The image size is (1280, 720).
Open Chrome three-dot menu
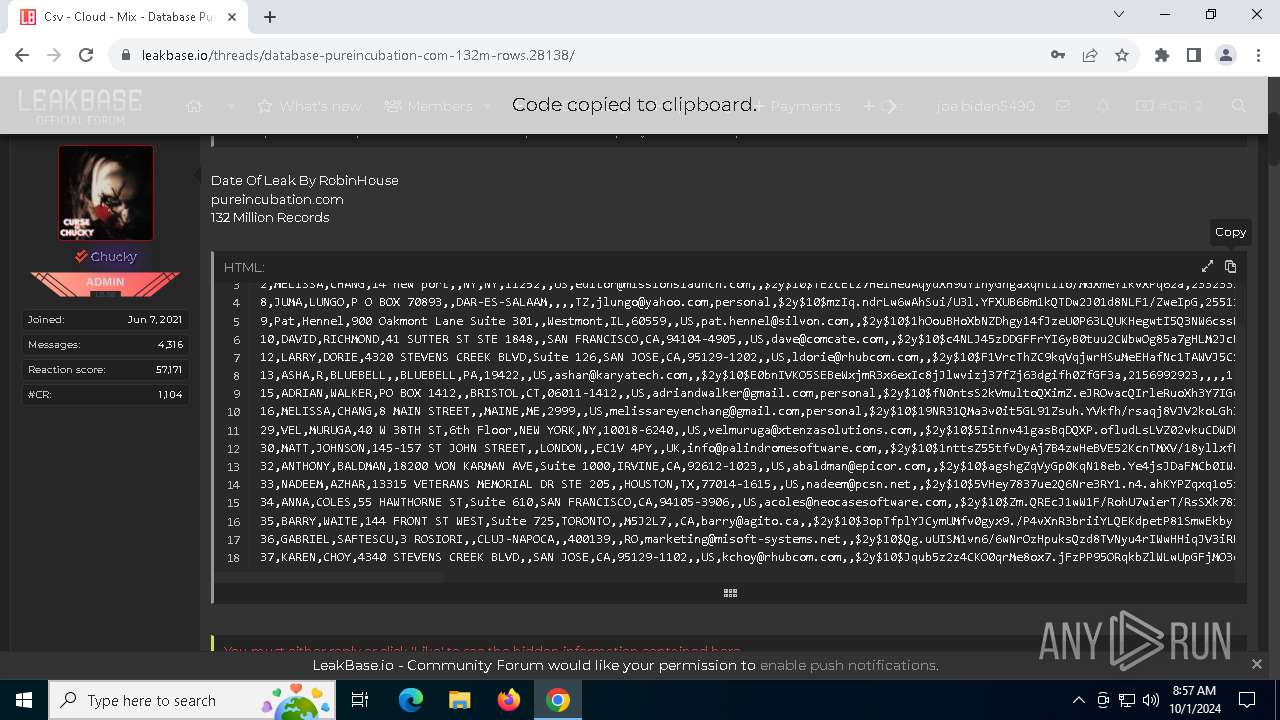1257,55
